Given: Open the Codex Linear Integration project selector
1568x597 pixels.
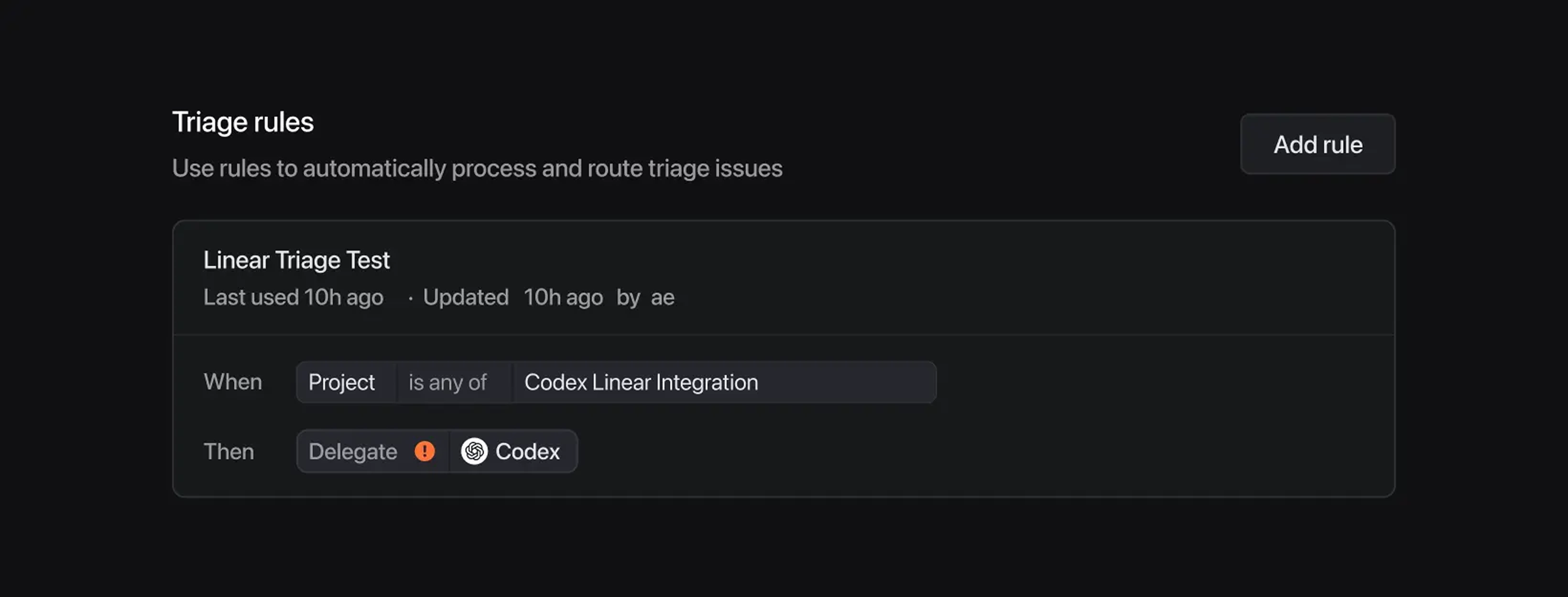Looking at the screenshot, I should 641,383.
